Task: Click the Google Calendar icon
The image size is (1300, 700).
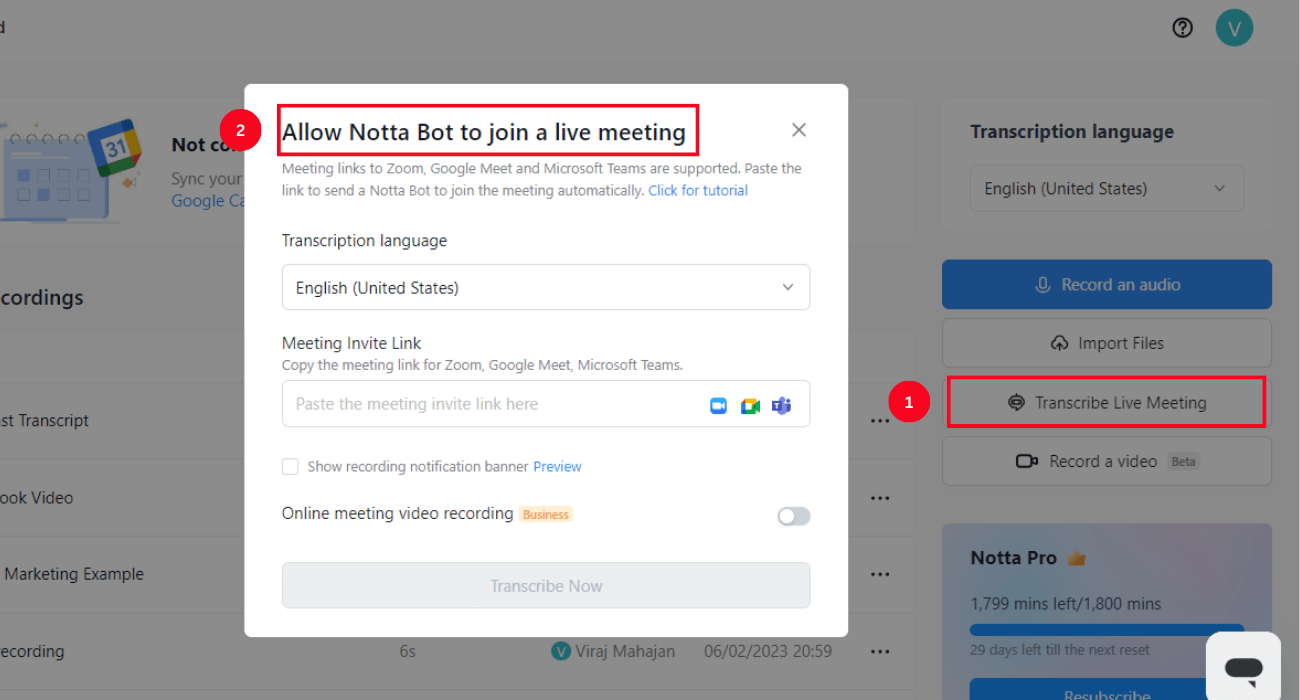Action: pos(117,149)
